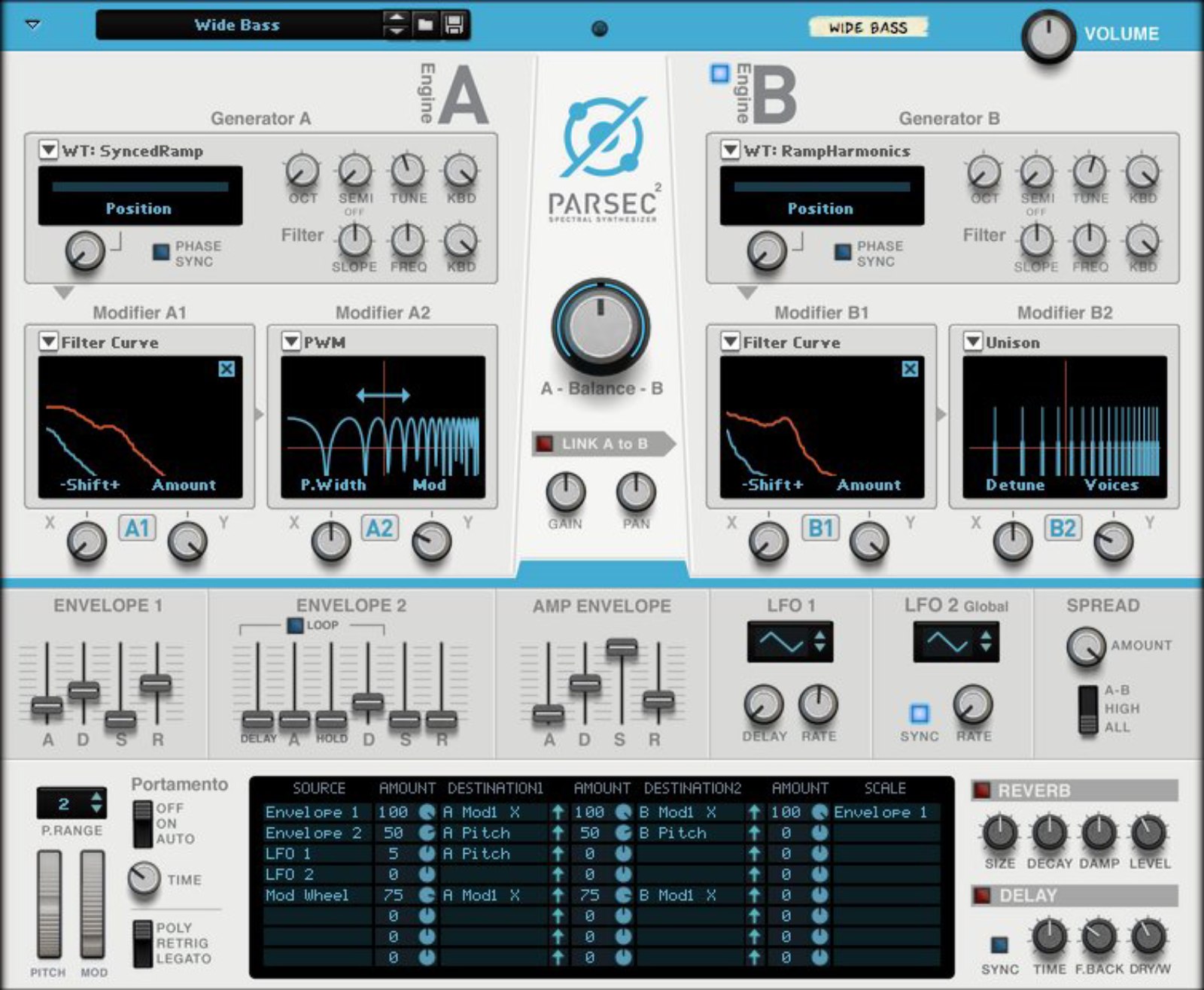Open the WT: SyncedRamp wavetable dropdown
Image resolution: width=1204 pixels, height=990 pixels.
pos(50,150)
